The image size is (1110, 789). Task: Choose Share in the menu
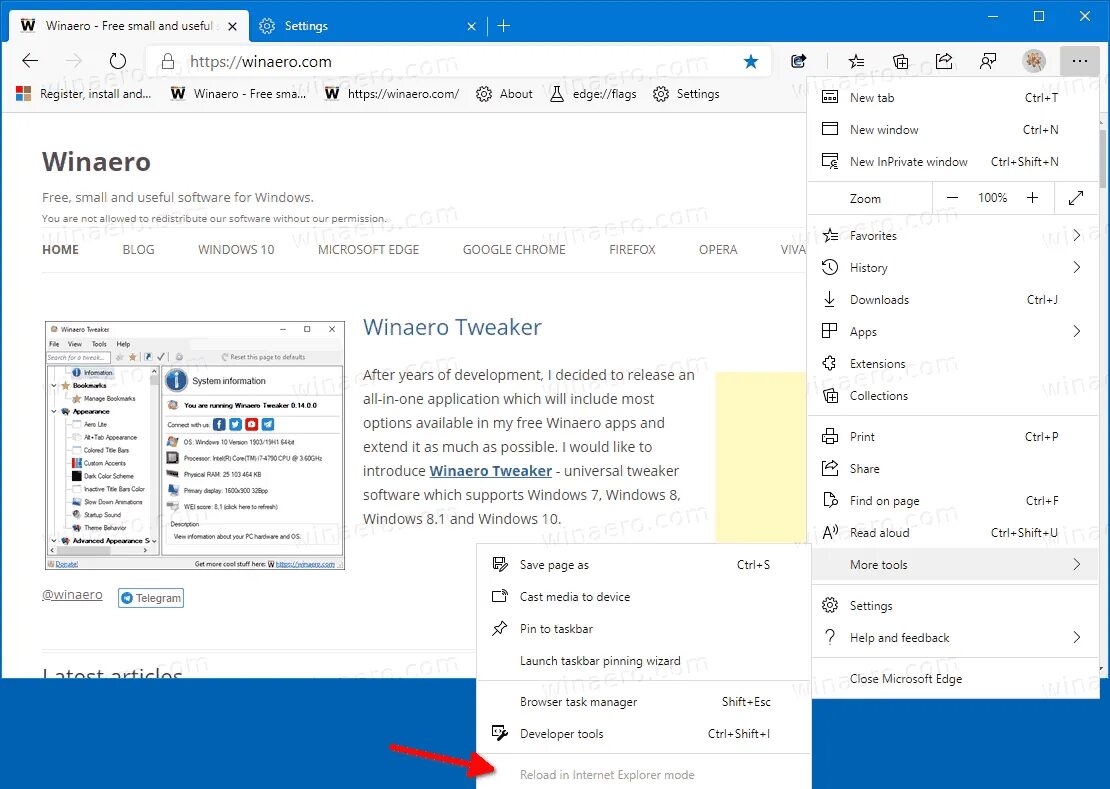pos(953,468)
